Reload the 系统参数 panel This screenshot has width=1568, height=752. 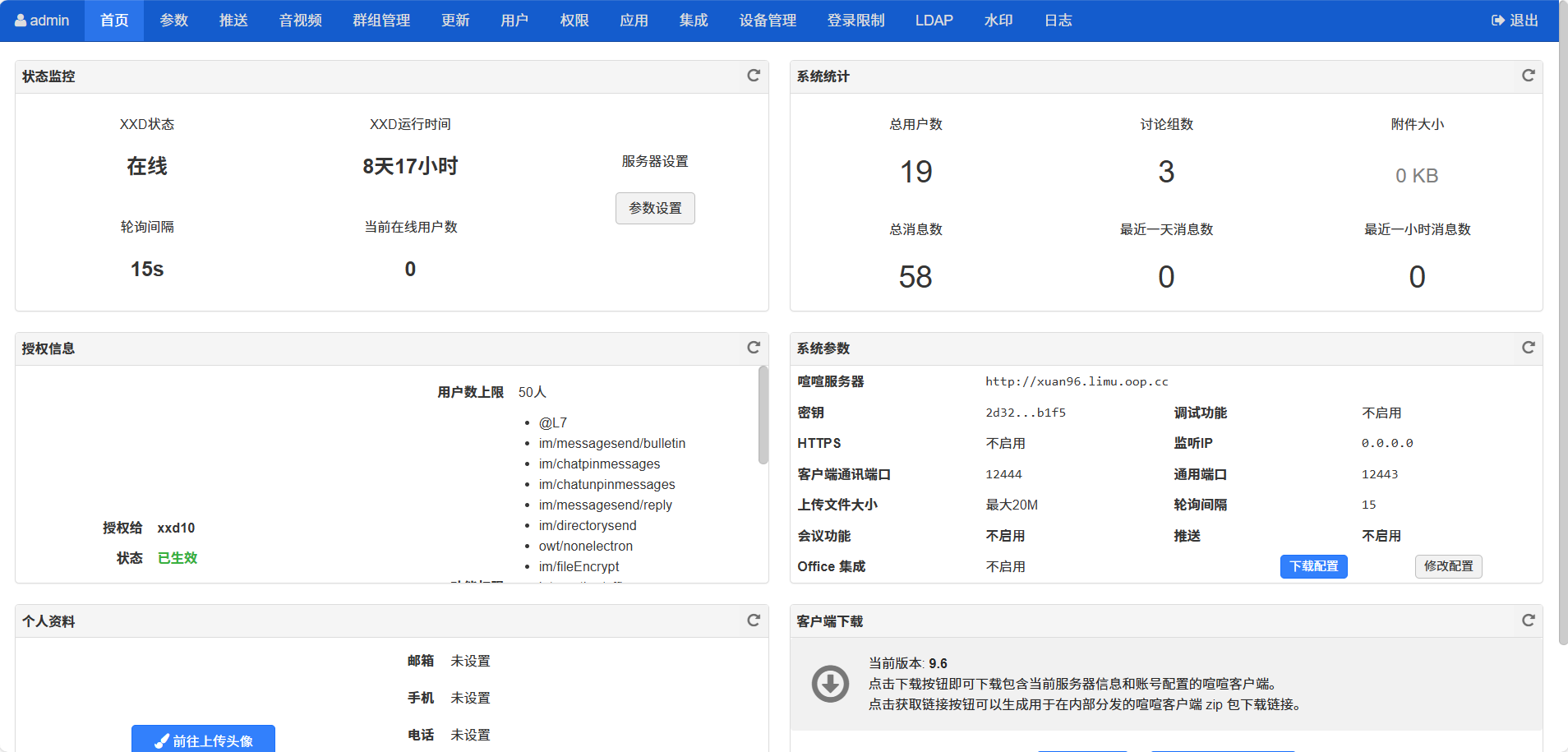pyautogui.click(x=1528, y=348)
